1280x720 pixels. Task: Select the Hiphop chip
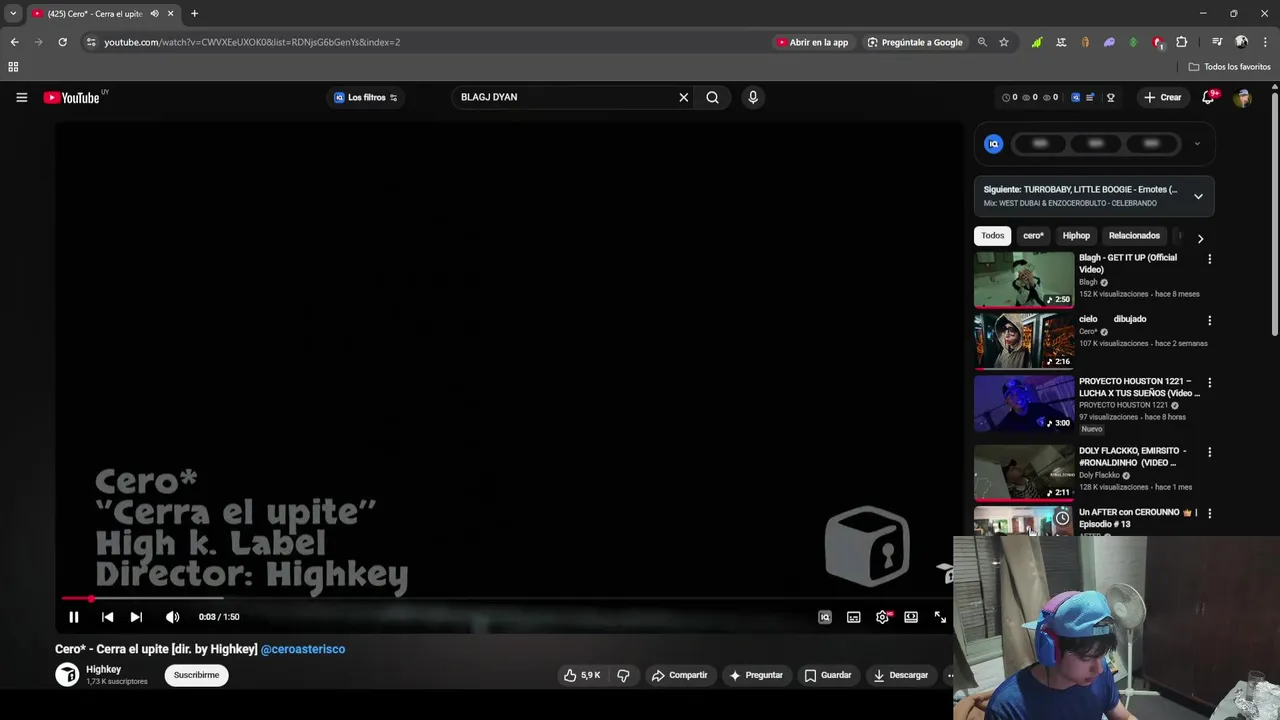pyautogui.click(x=1076, y=236)
